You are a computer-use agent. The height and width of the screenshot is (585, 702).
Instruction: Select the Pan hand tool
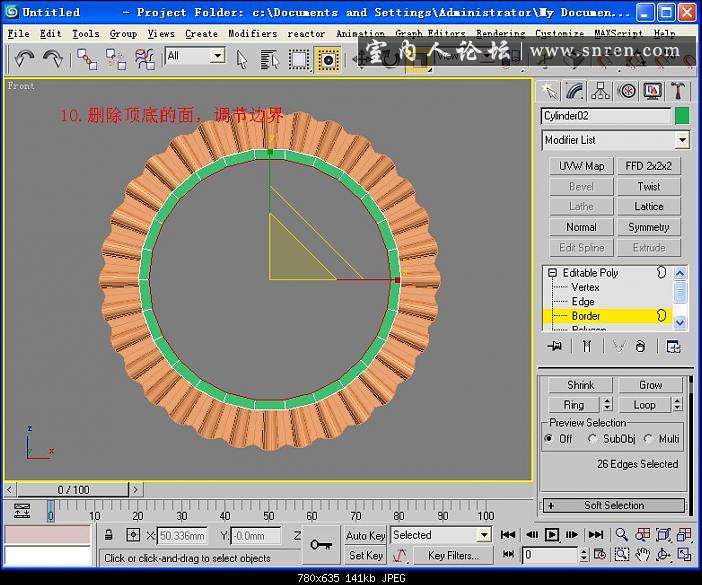pyautogui.click(x=642, y=555)
